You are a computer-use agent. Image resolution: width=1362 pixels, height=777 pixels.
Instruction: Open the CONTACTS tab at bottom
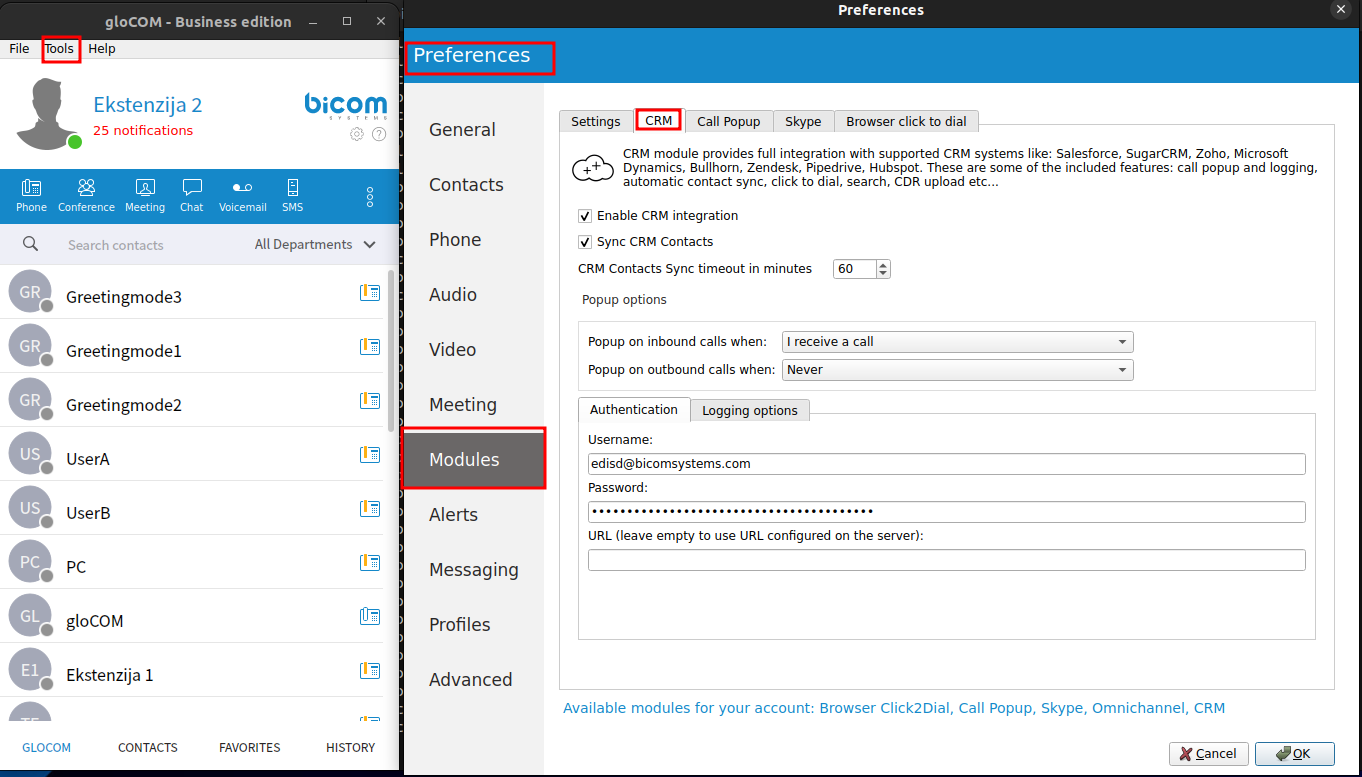[x=148, y=747]
